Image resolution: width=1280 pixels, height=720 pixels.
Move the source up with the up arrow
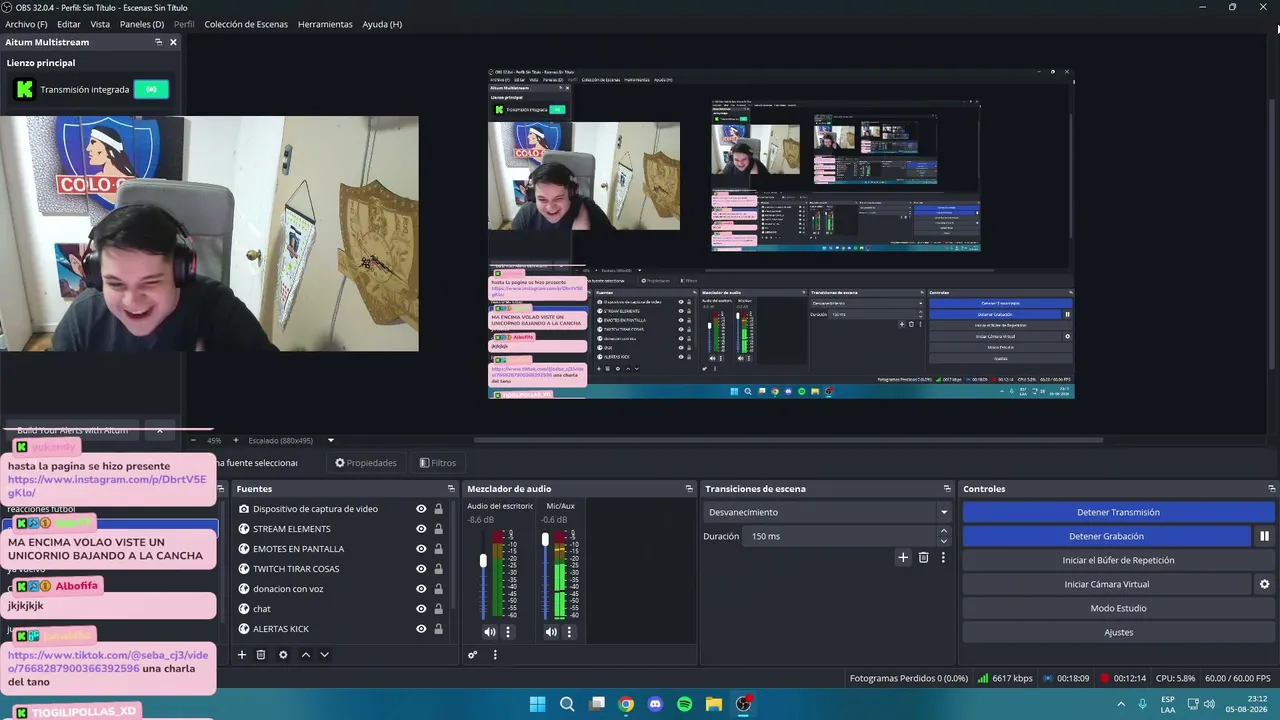306,655
